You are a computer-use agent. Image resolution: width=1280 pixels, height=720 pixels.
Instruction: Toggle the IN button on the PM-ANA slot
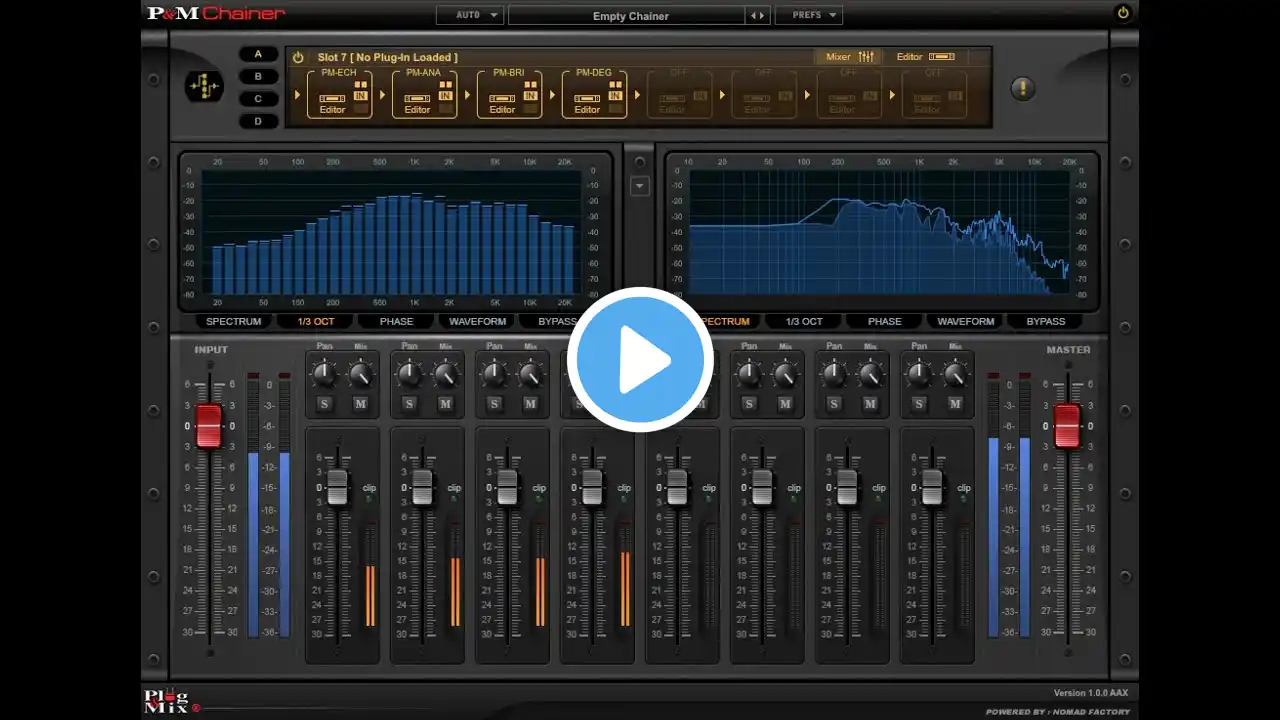(x=445, y=96)
